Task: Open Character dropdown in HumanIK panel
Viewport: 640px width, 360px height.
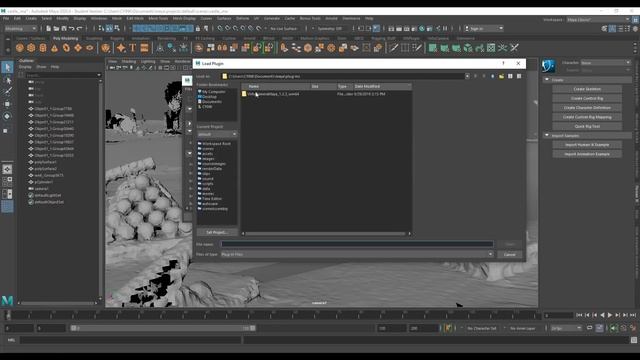Action: 606,63
